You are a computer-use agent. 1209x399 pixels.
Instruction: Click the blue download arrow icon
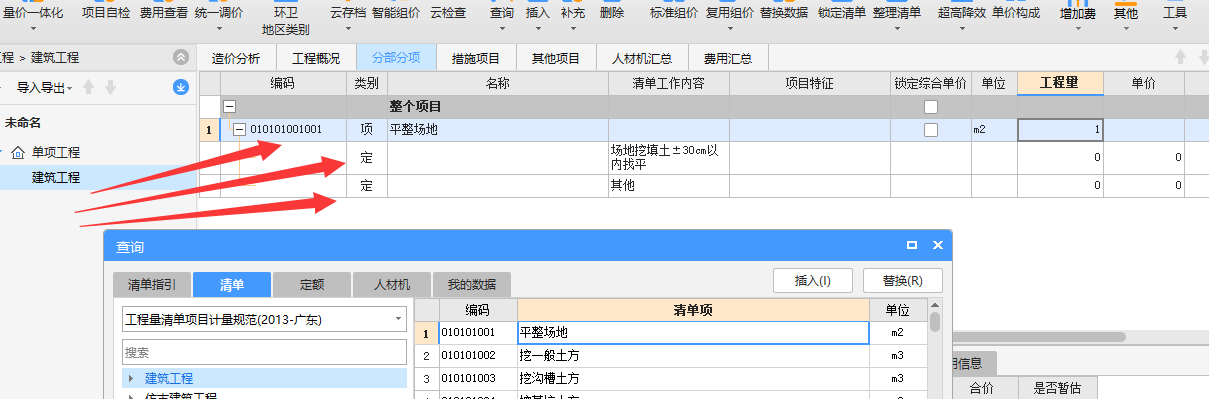click(181, 88)
